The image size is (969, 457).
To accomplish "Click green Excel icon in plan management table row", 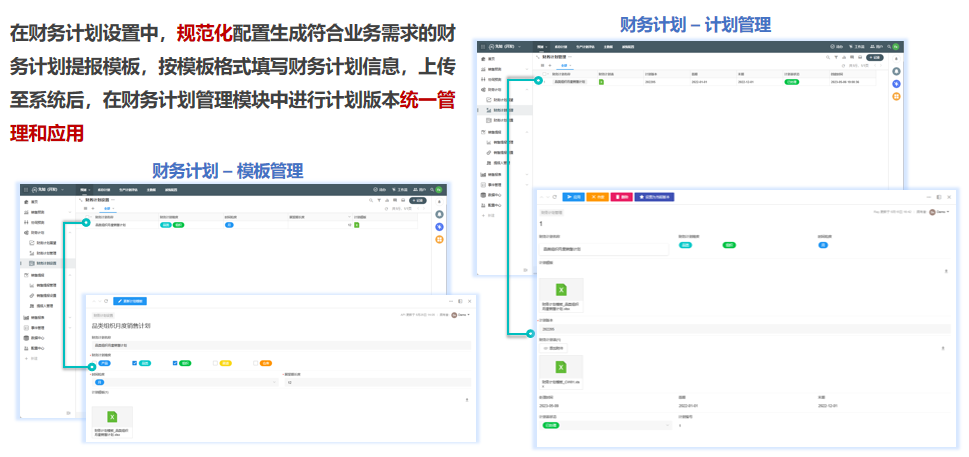I will [x=601, y=82].
